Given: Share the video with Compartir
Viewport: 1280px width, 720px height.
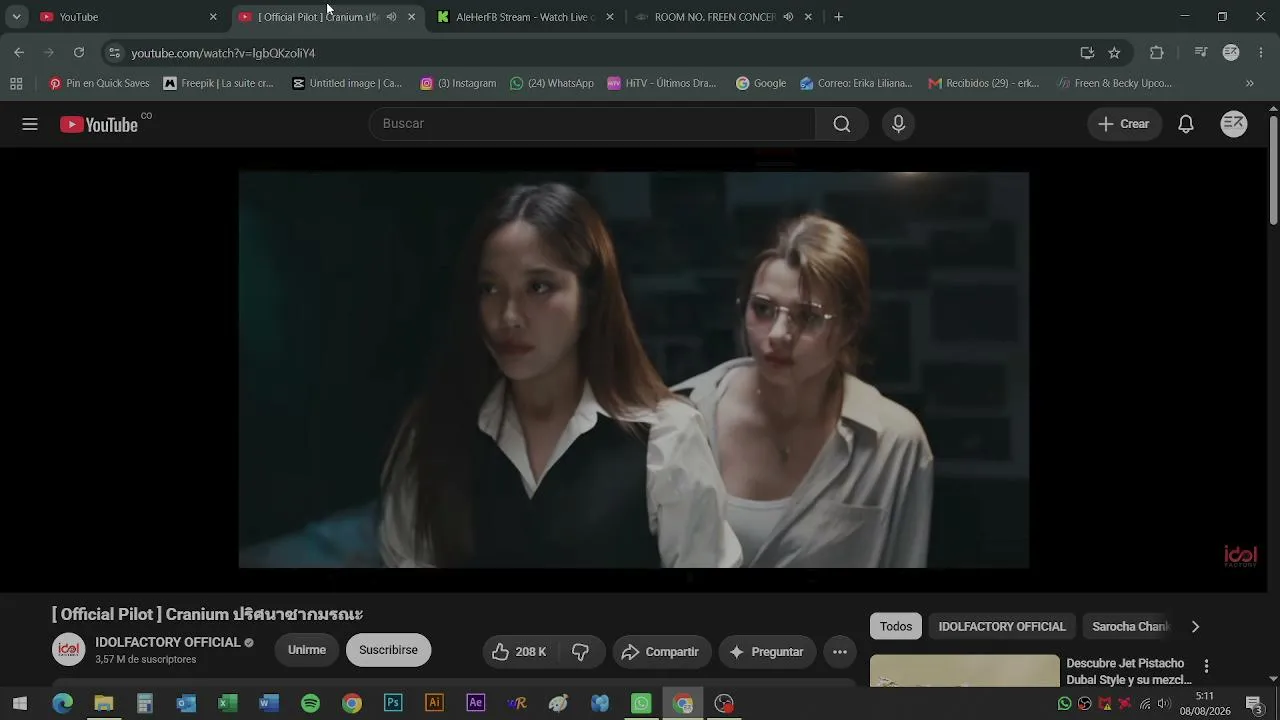Looking at the screenshot, I should [661, 652].
